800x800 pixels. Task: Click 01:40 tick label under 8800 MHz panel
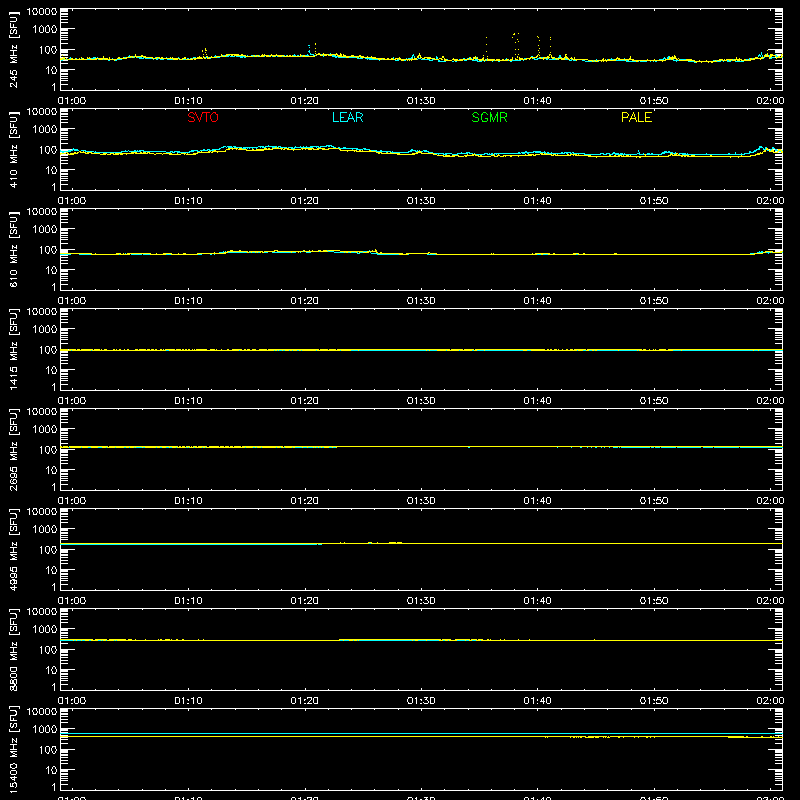point(537,701)
